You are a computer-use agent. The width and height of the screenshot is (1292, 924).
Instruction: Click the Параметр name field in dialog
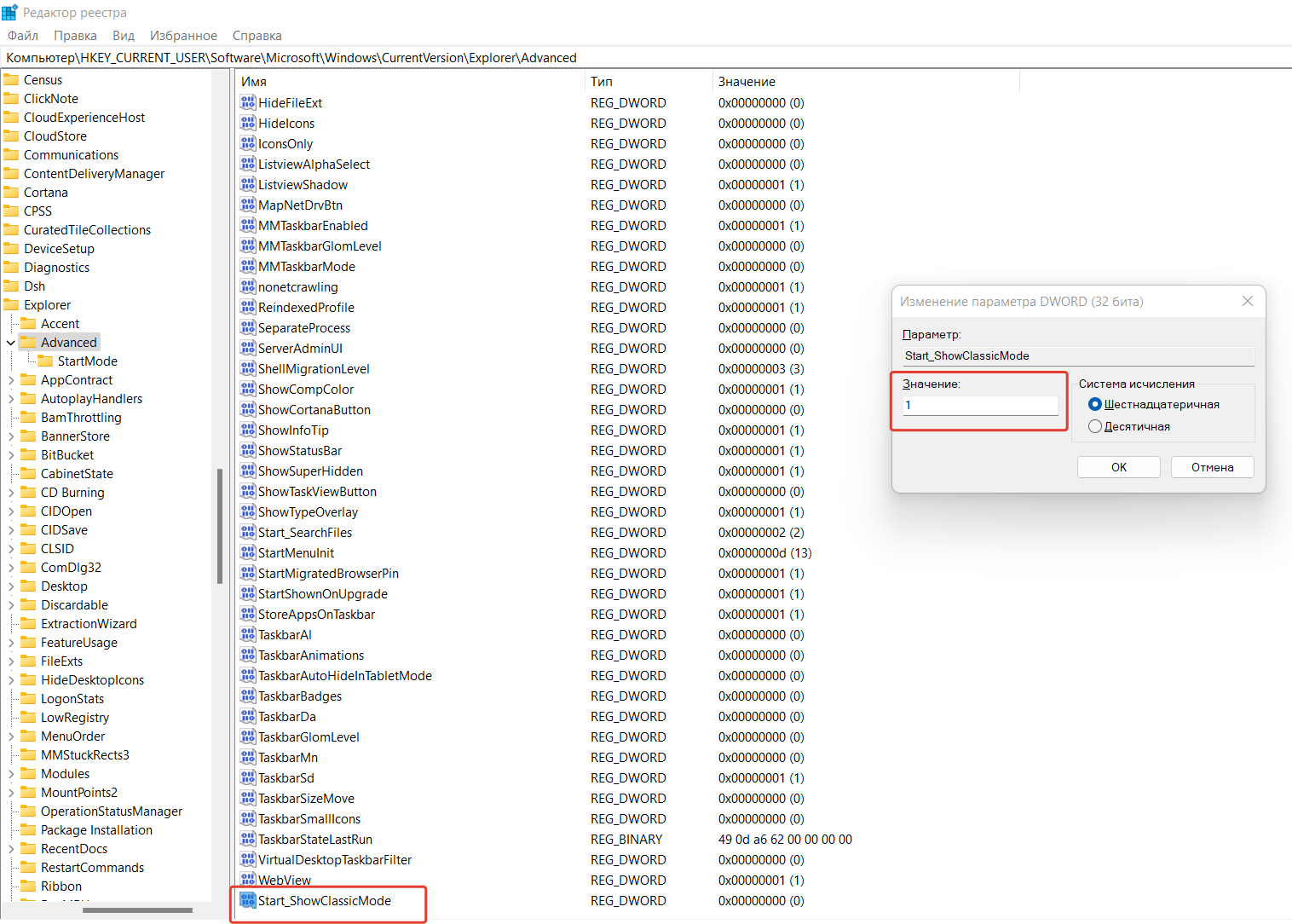click(1078, 355)
